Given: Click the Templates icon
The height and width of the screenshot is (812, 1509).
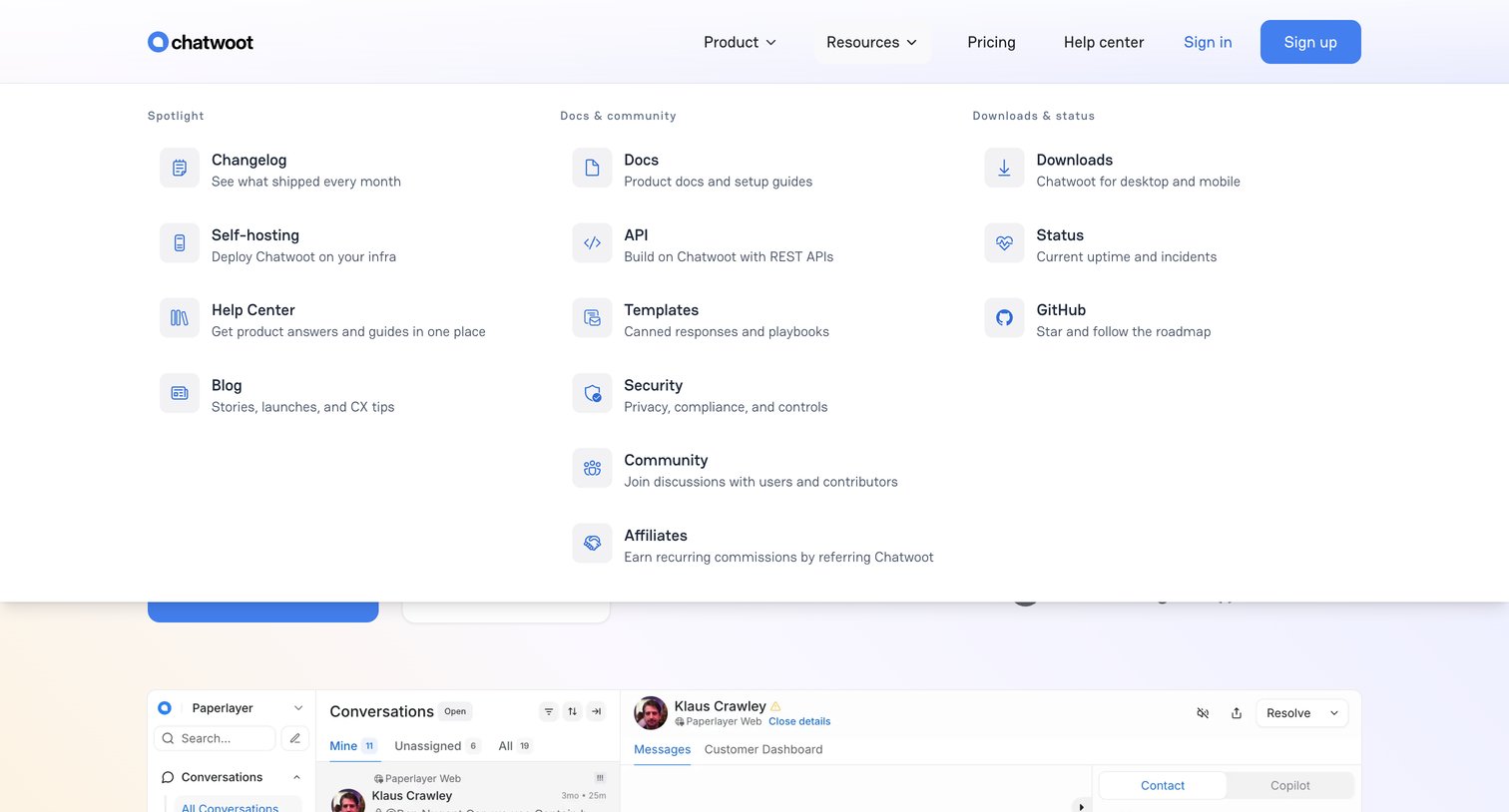Looking at the screenshot, I should (592, 318).
